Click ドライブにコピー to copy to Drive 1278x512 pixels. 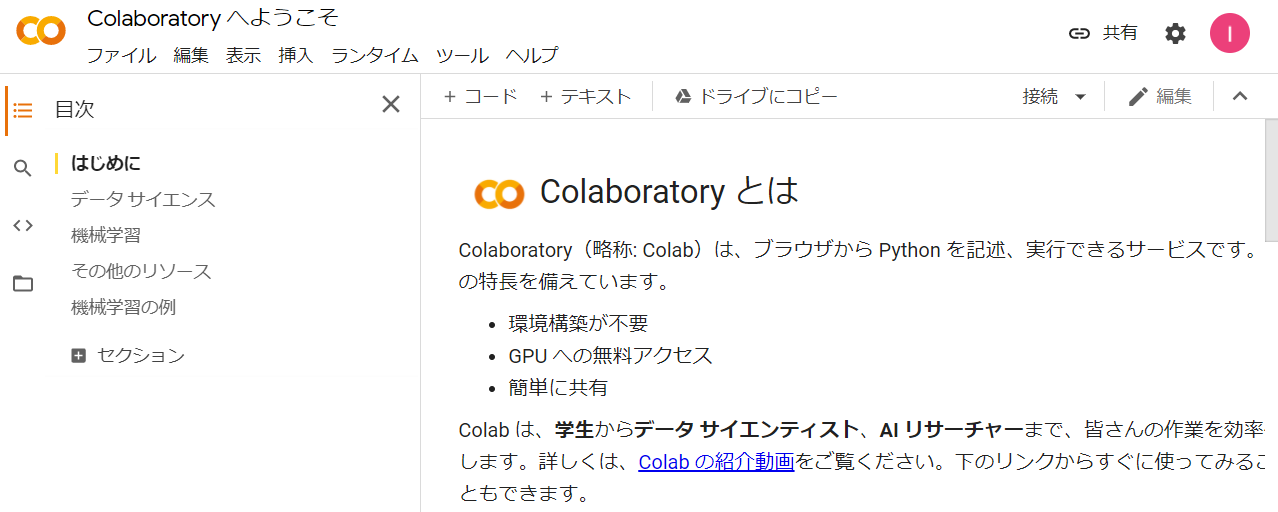(x=756, y=96)
